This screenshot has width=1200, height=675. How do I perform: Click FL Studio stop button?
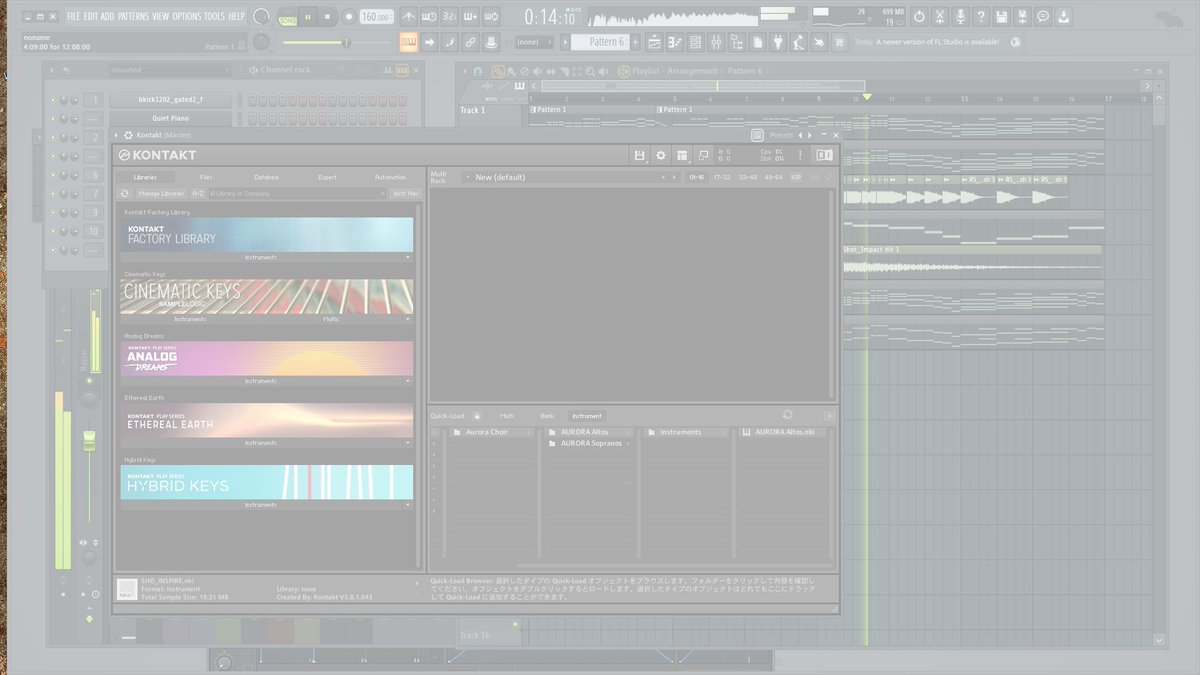click(x=327, y=16)
